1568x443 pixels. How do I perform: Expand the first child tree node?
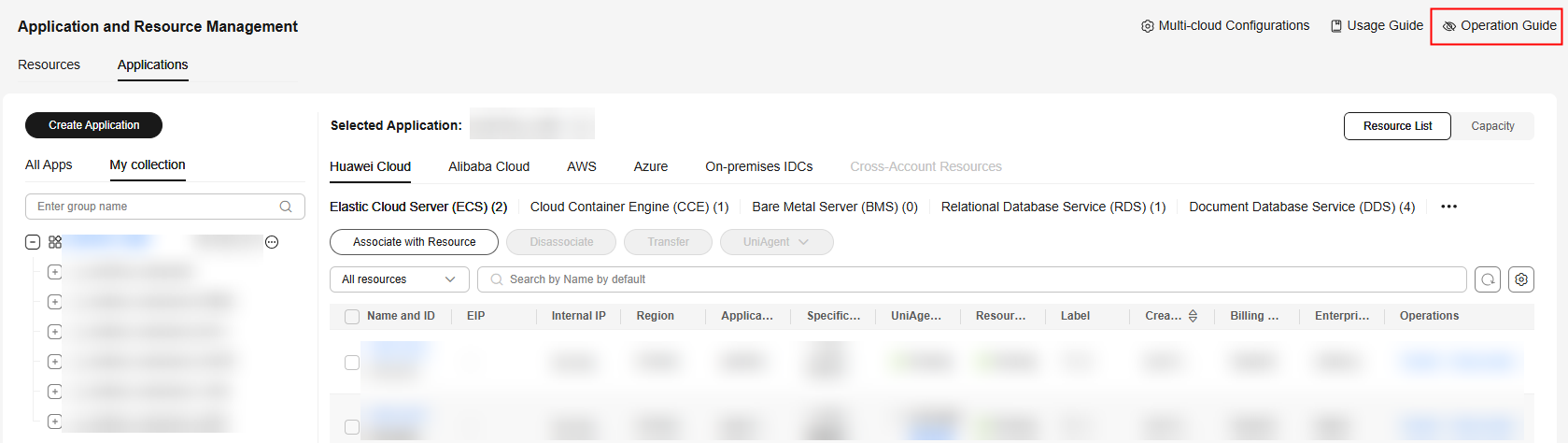54,272
